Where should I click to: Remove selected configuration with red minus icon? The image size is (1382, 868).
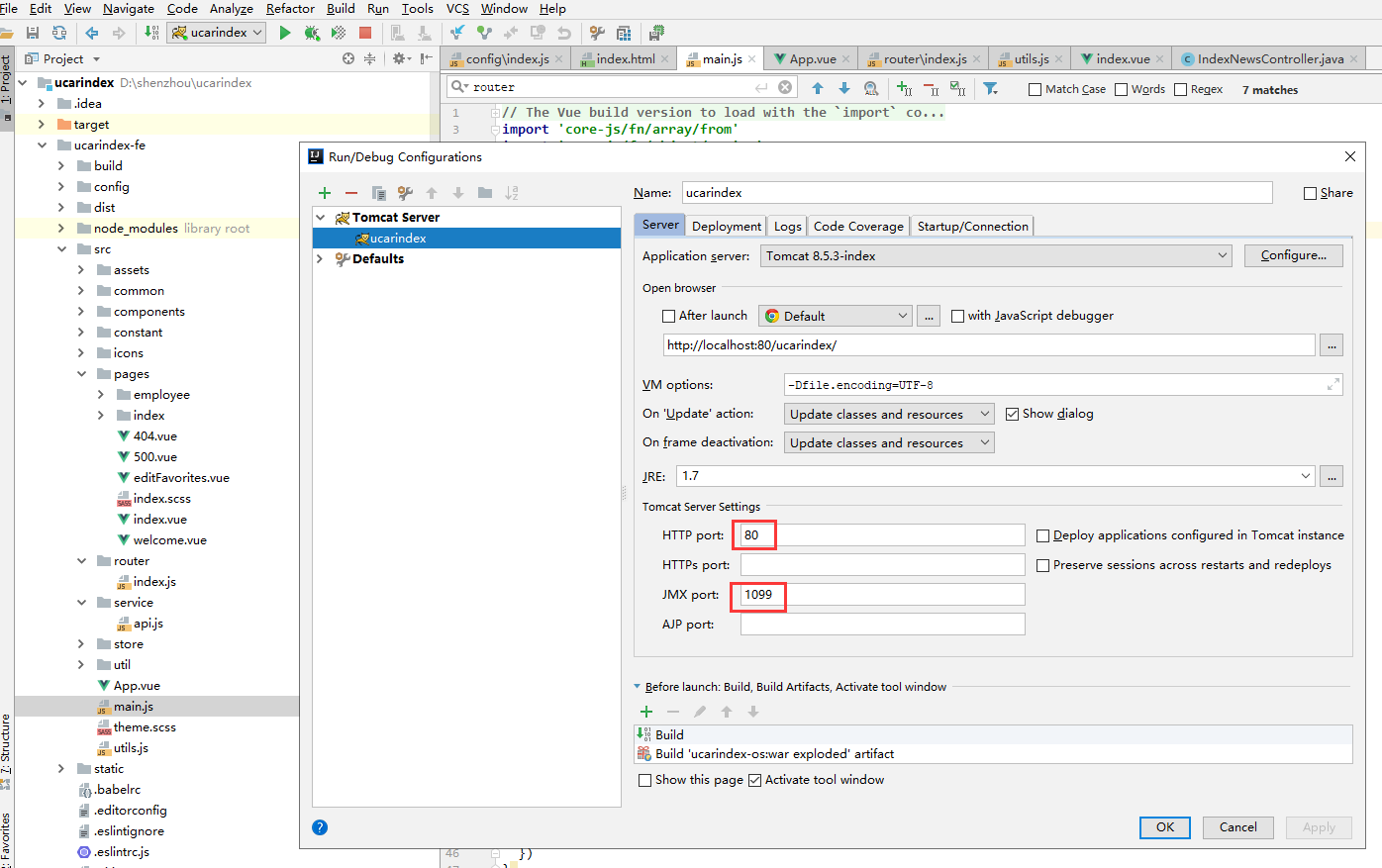pos(351,193)
